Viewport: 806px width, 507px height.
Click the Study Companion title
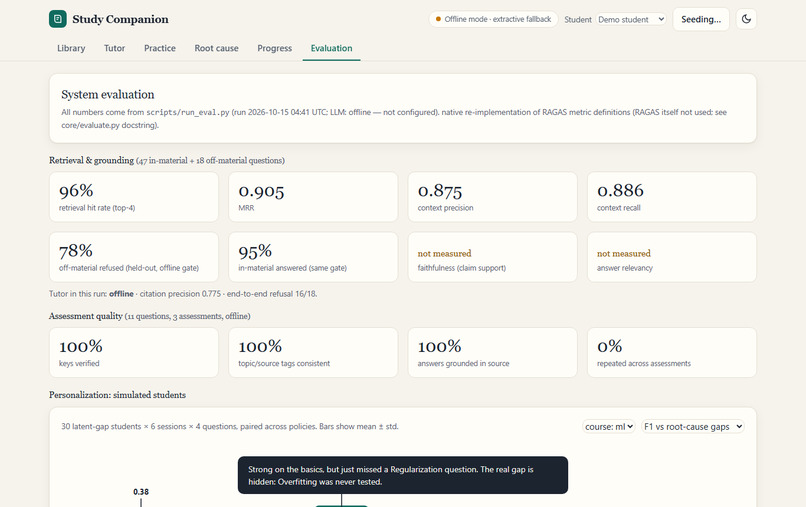coord(120,19)
